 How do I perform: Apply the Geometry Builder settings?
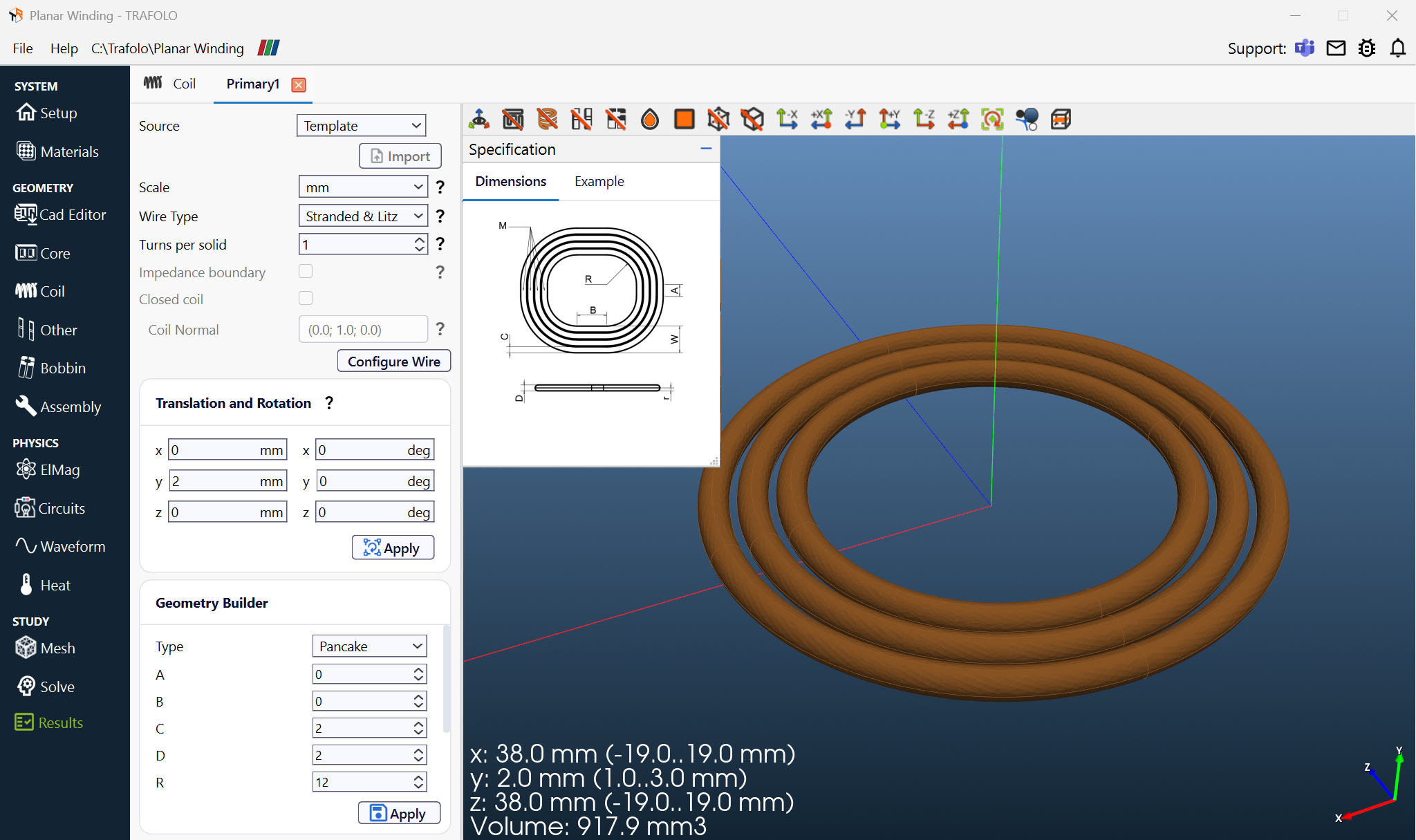tap(399, 814)
